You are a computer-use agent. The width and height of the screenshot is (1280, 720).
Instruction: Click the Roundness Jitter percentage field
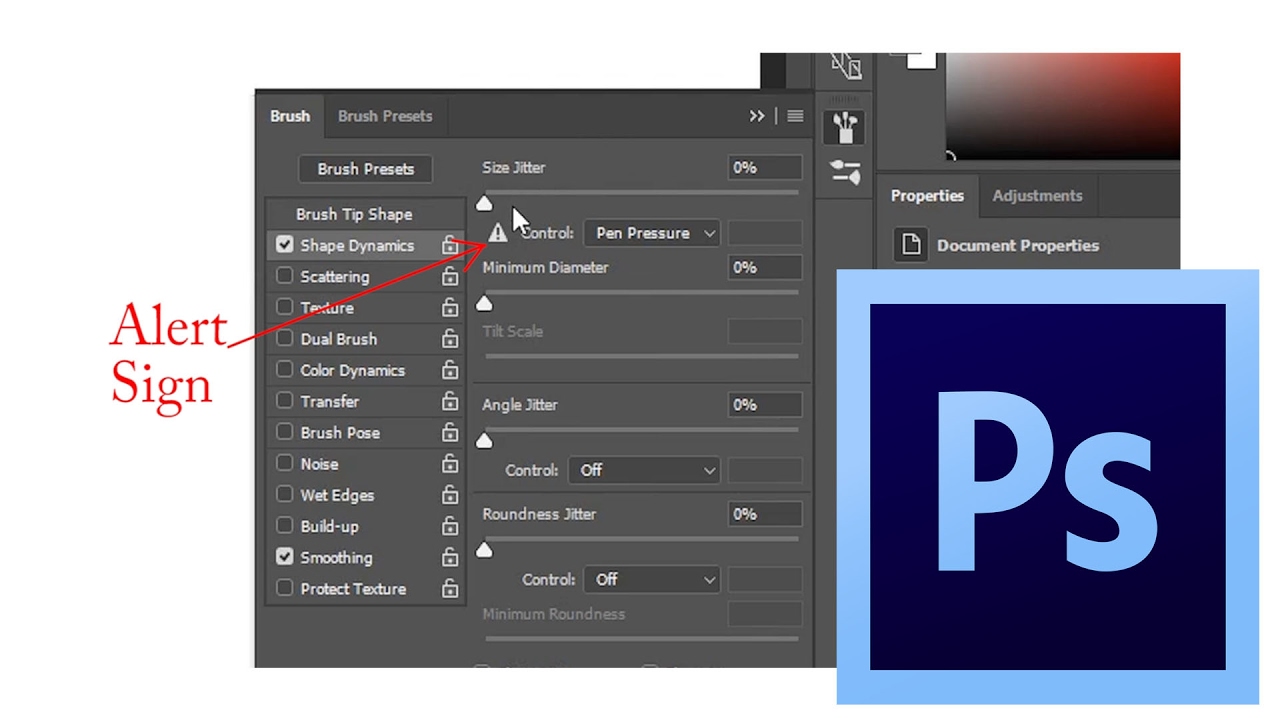[x=765, y=514]
